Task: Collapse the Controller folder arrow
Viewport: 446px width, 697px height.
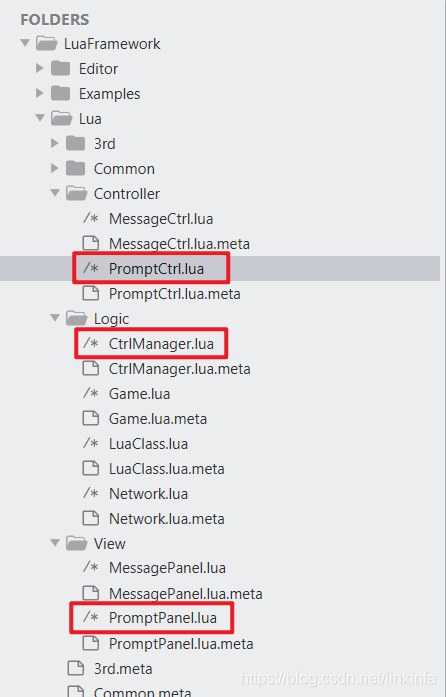Action: tap(55, 193)
